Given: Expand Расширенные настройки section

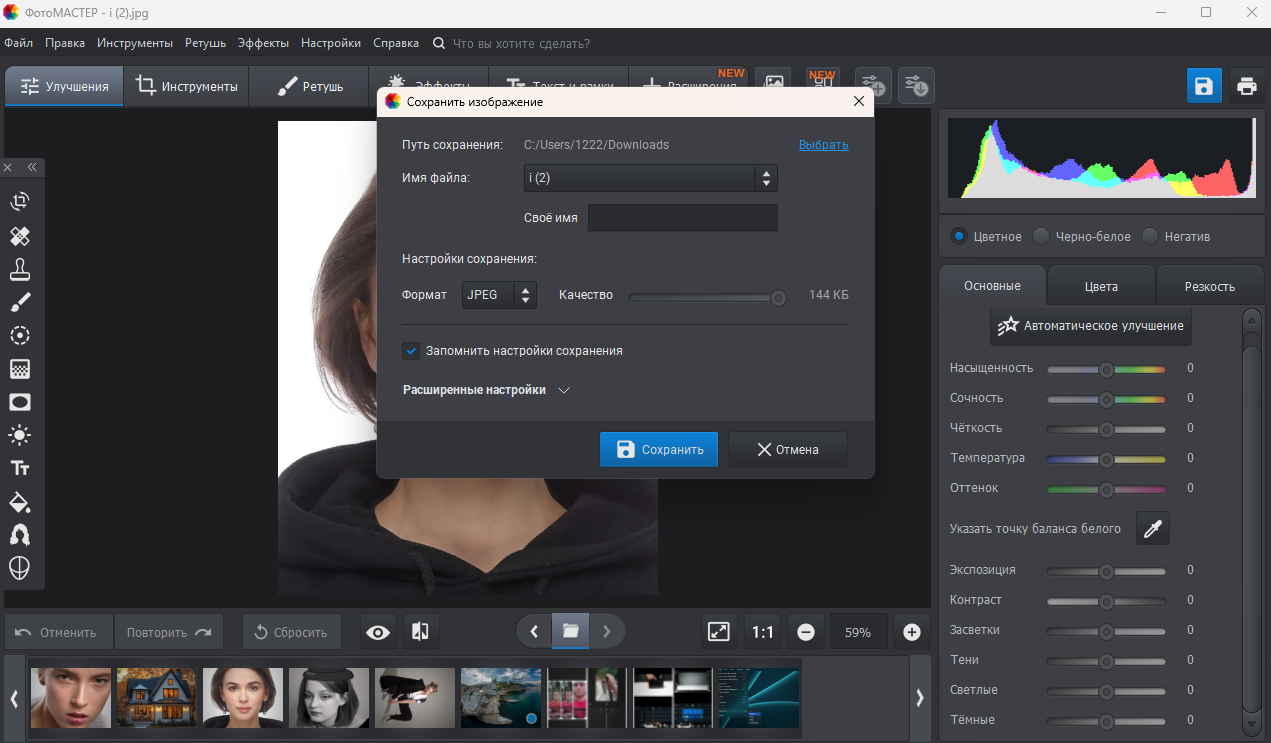Looking at the screenshot, I should [x=486, y=390].
